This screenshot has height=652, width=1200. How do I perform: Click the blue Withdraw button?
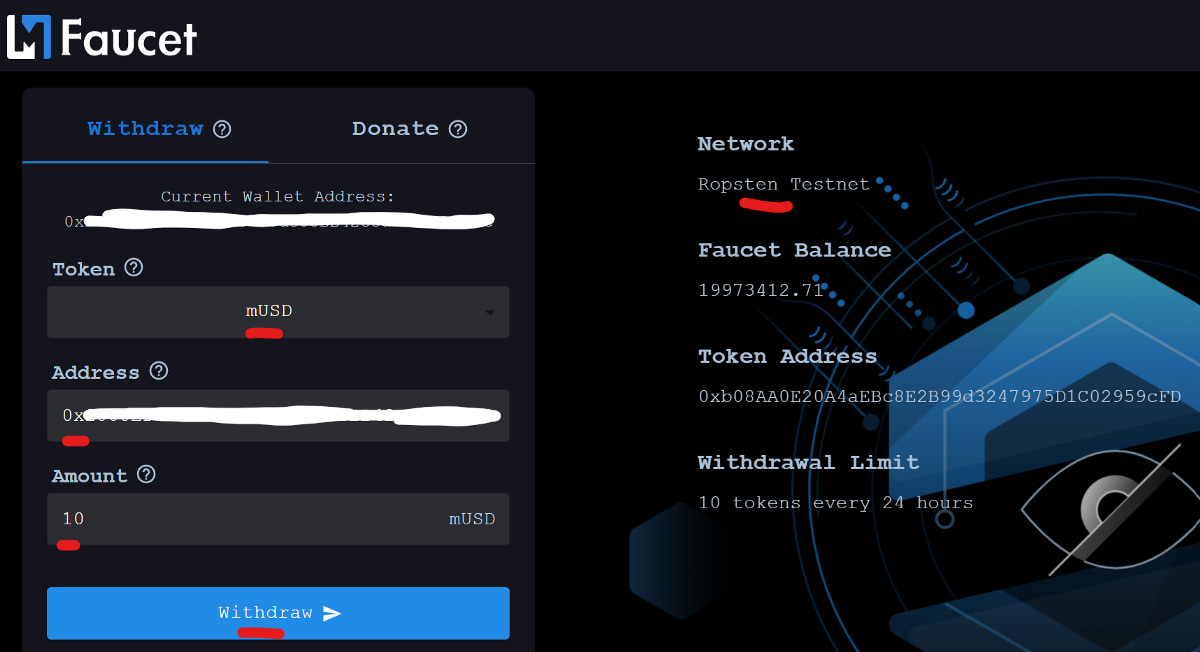click(278, 613)
